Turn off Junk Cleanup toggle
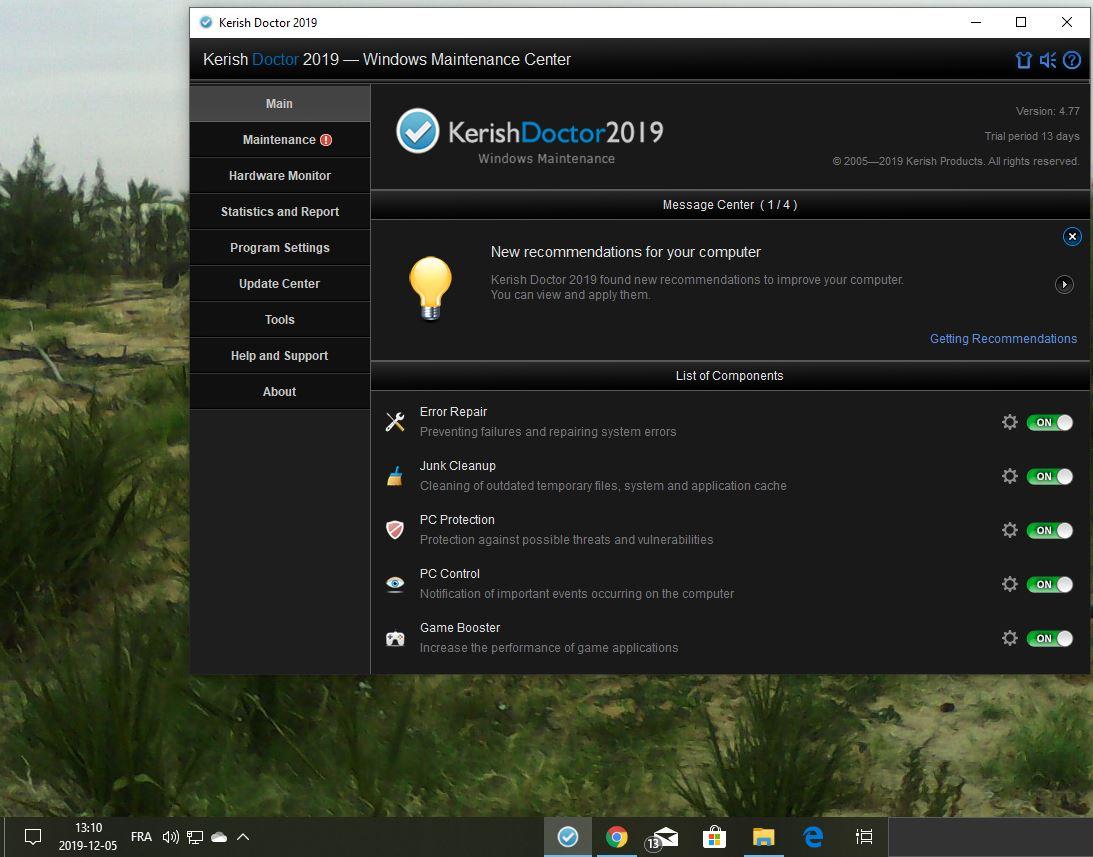 1050,476
